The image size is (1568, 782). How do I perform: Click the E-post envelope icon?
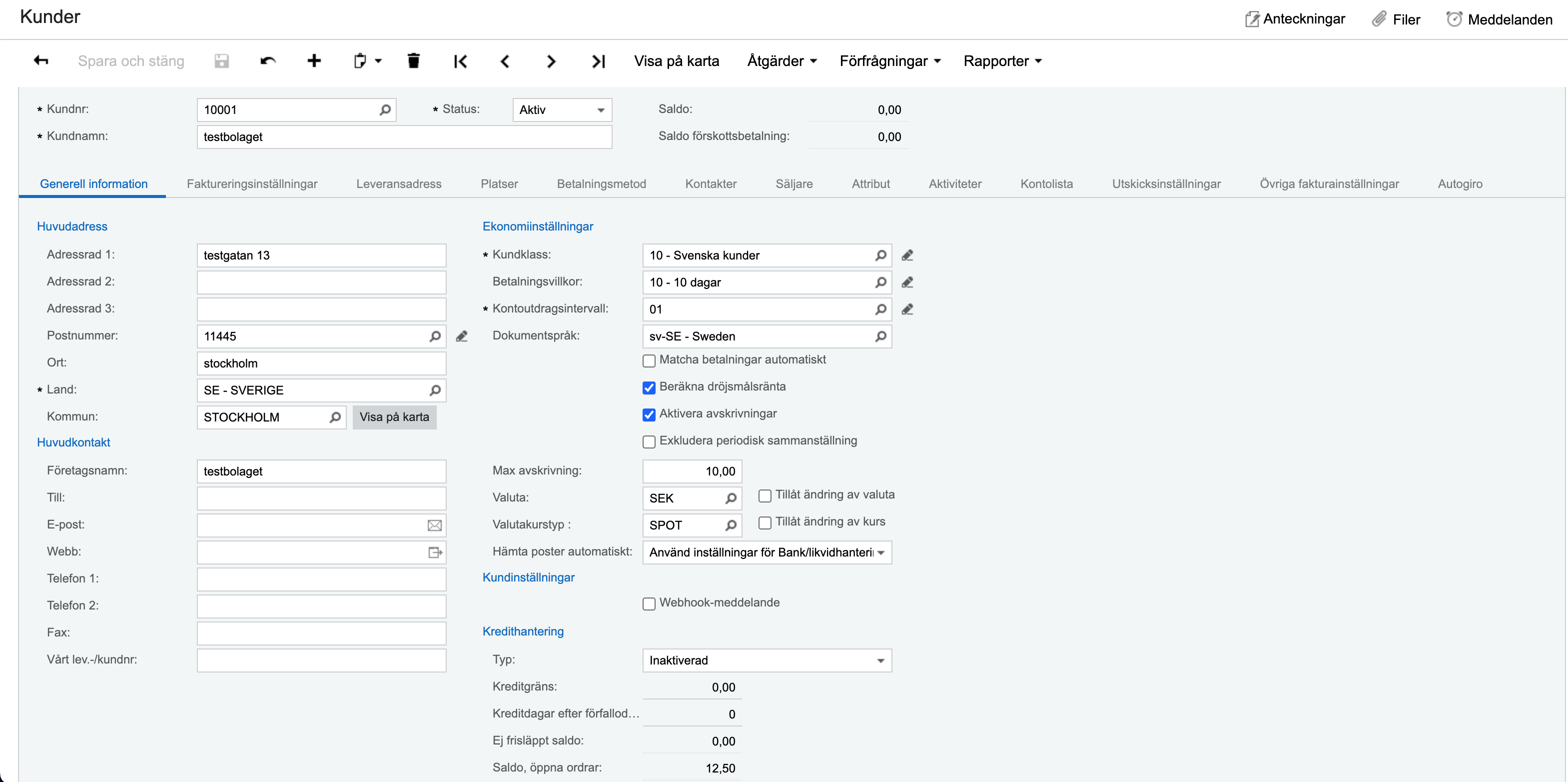[435, 525]
